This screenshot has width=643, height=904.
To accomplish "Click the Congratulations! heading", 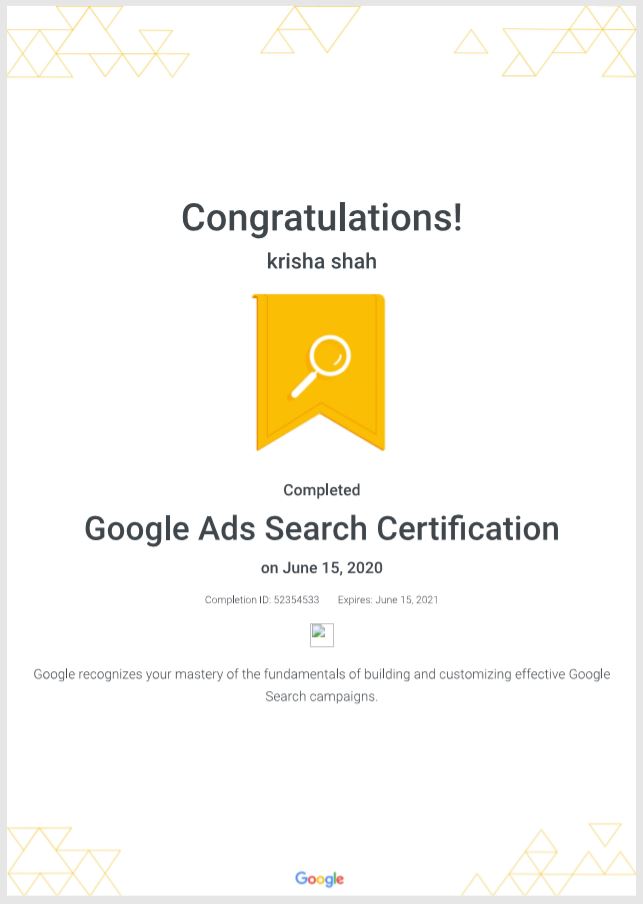I will point(322,217).
